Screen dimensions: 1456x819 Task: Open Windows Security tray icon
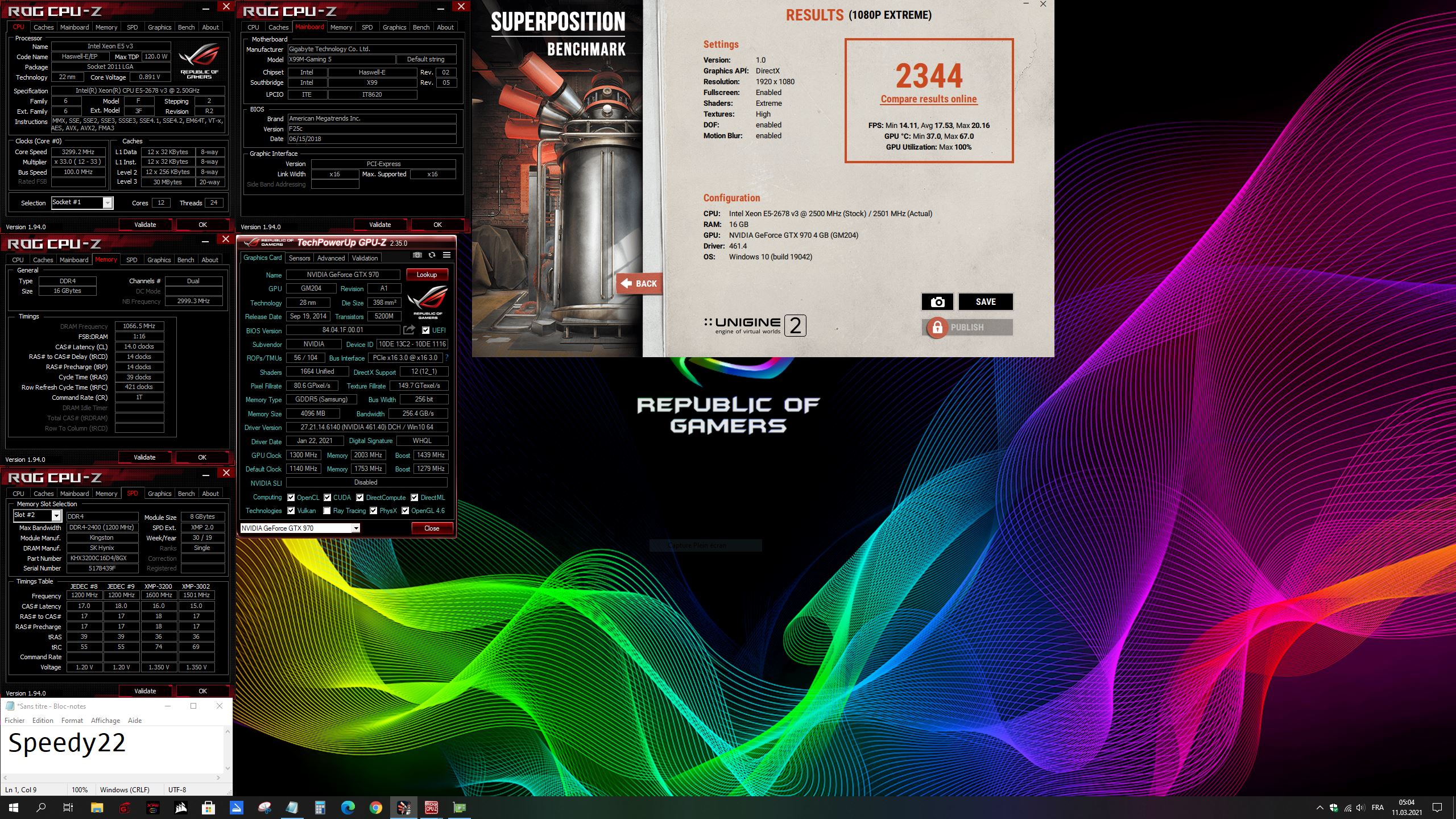[x=1334, y=808]
